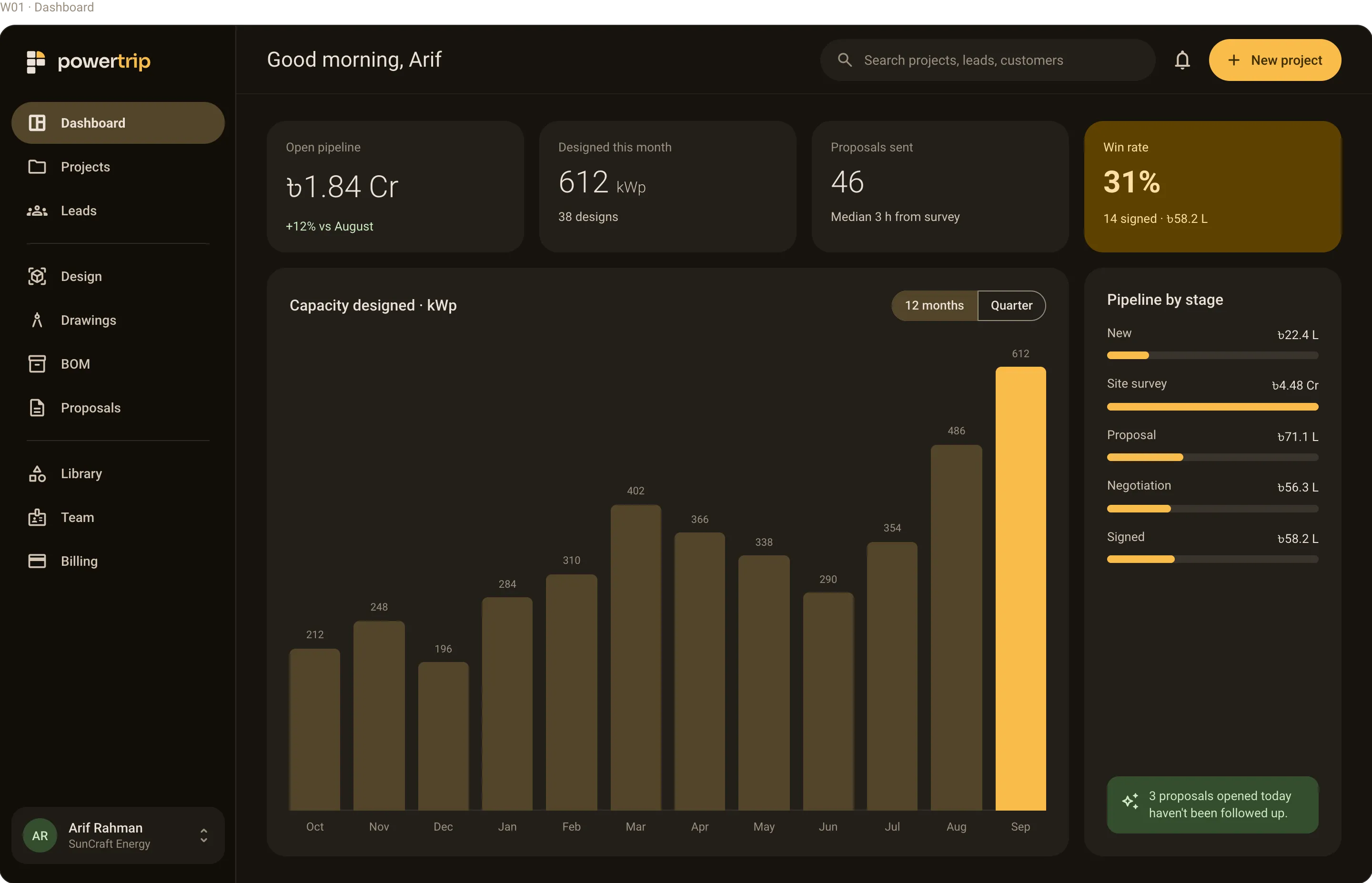Image resolution: width=1372 pixels, height=883 pixels.
Task: Click the AR avatar circle
Action: (40, 835)
